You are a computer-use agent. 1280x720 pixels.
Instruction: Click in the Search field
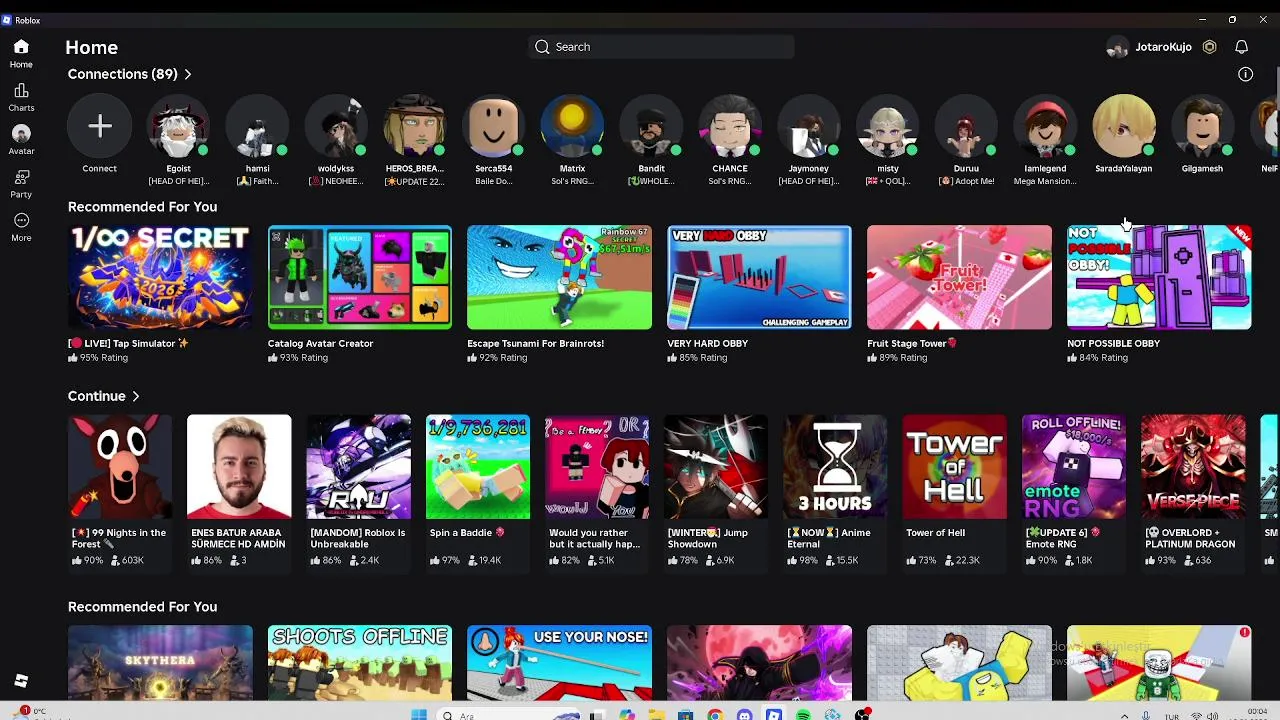[661, 47]
